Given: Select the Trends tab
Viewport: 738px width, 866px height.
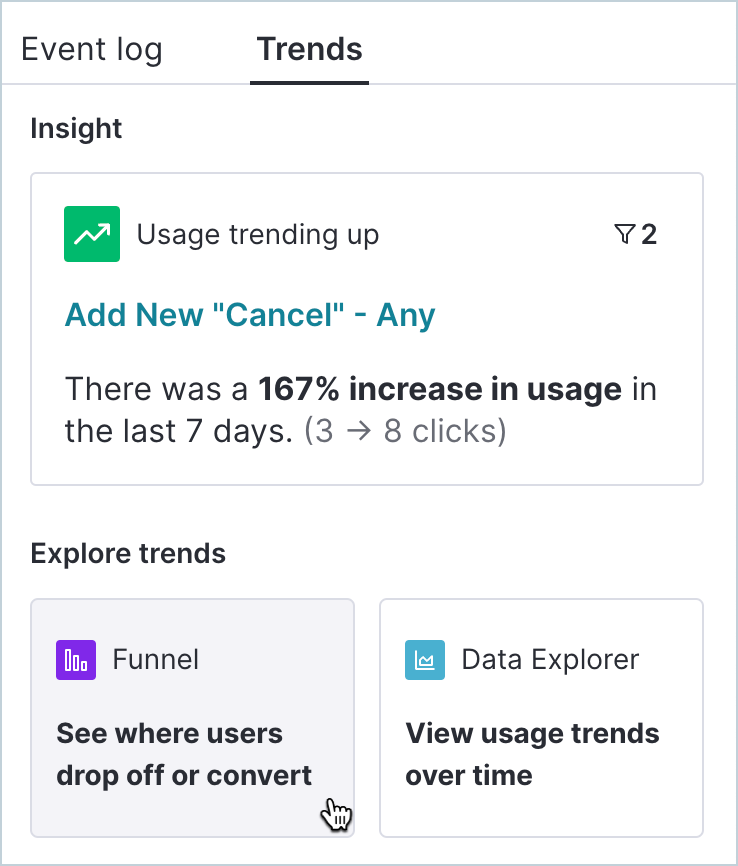Looking at the screenshot, I should [309, 49].
